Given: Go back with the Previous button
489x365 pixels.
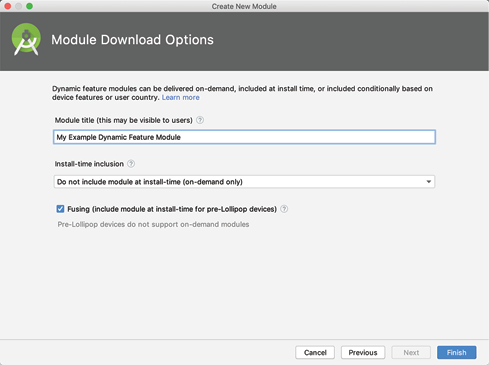Looking at the screenshot, I should pos(363,352).
